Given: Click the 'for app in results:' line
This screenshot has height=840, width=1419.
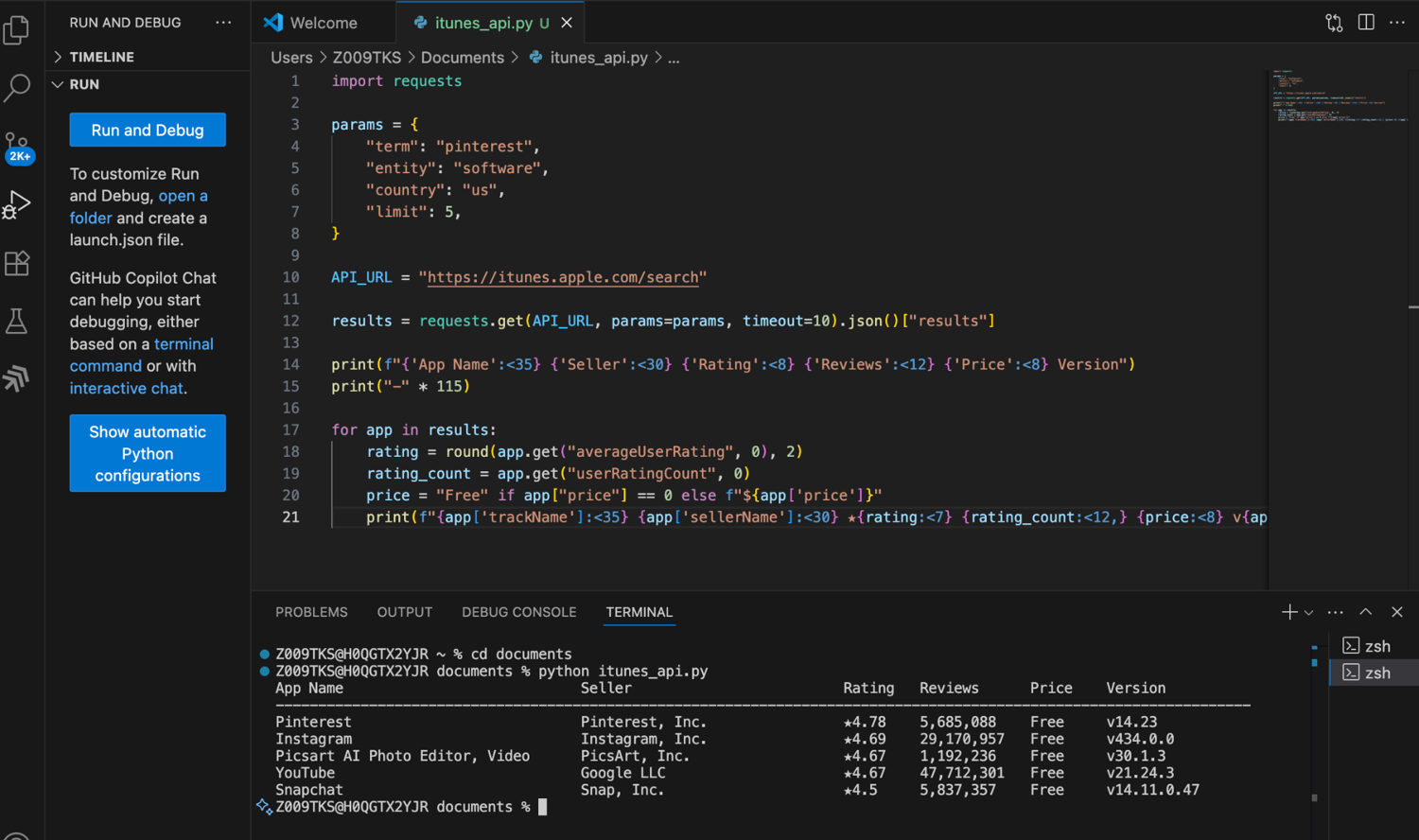Looking at the screenshot, I should coord(413,429).
